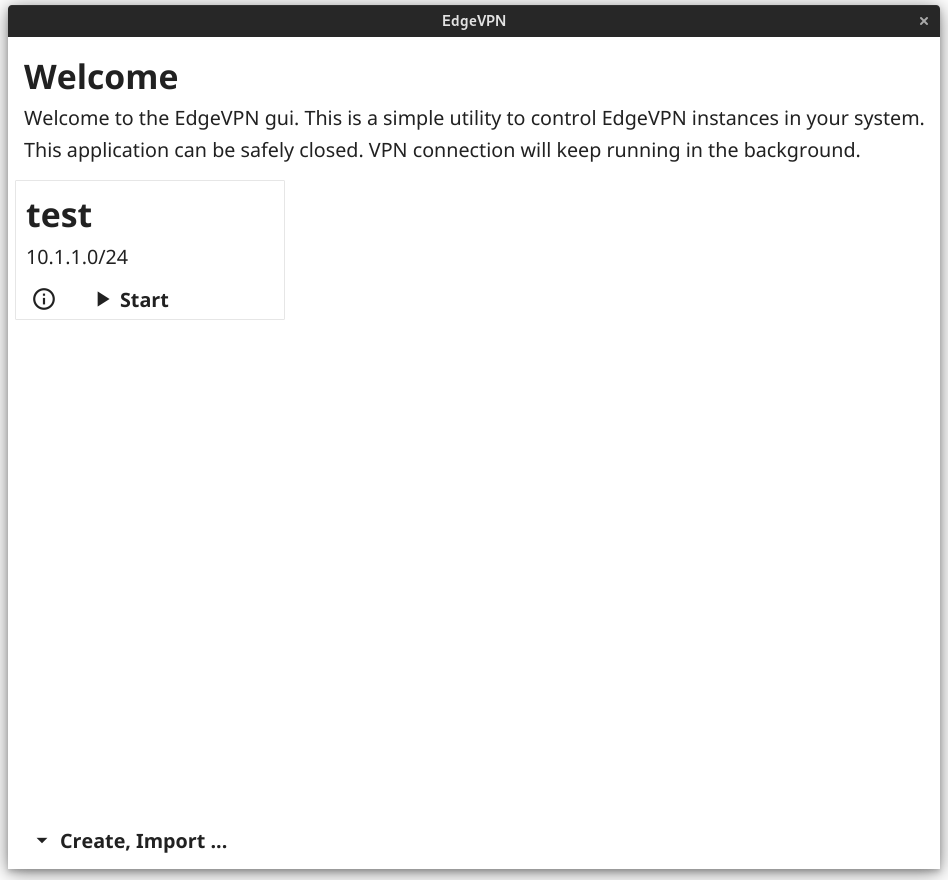The image size is (948, 880).
Task: Click Create, Import to add a network
Action: (142, 841)
